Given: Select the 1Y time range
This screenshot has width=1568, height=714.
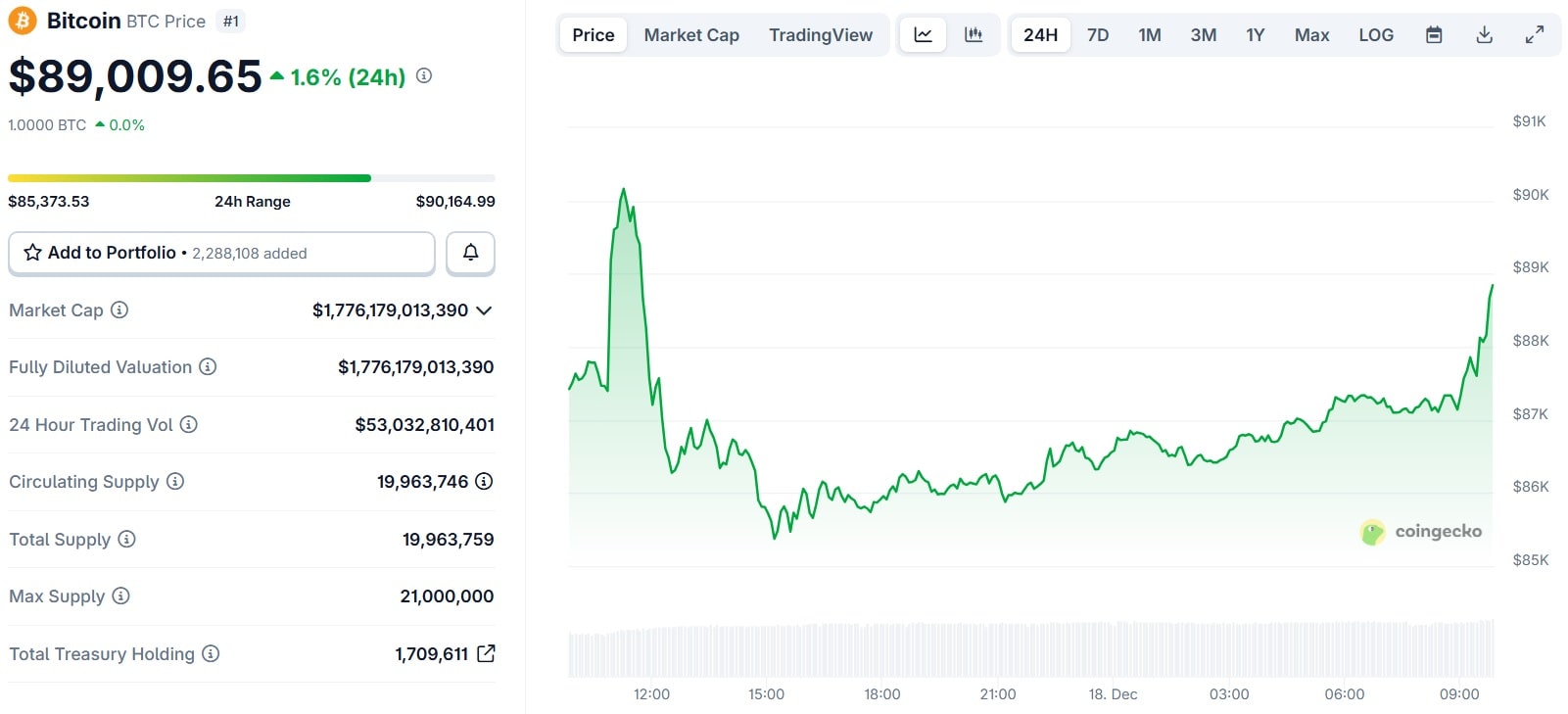Looking at the screenshot, I should [1256, 35].
